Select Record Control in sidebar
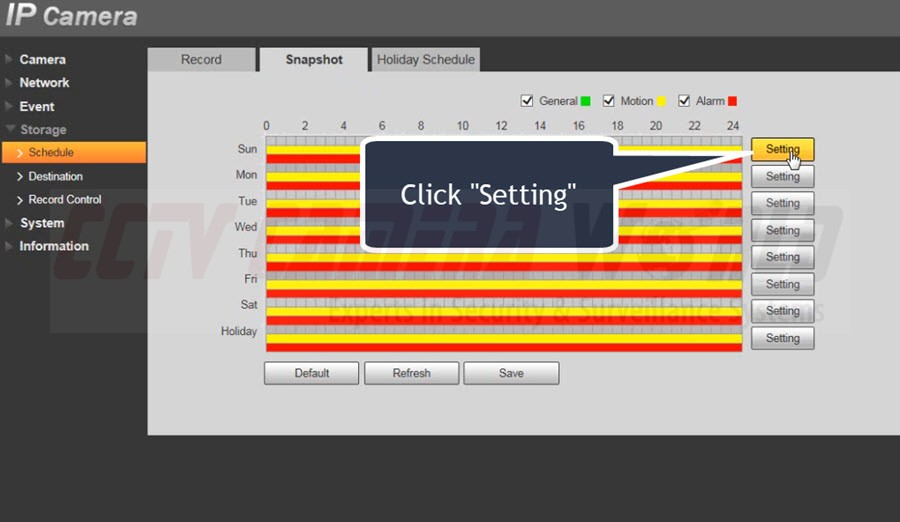This screenshot has height=522, width=900. pyautogui.click(x=65, y=199)
